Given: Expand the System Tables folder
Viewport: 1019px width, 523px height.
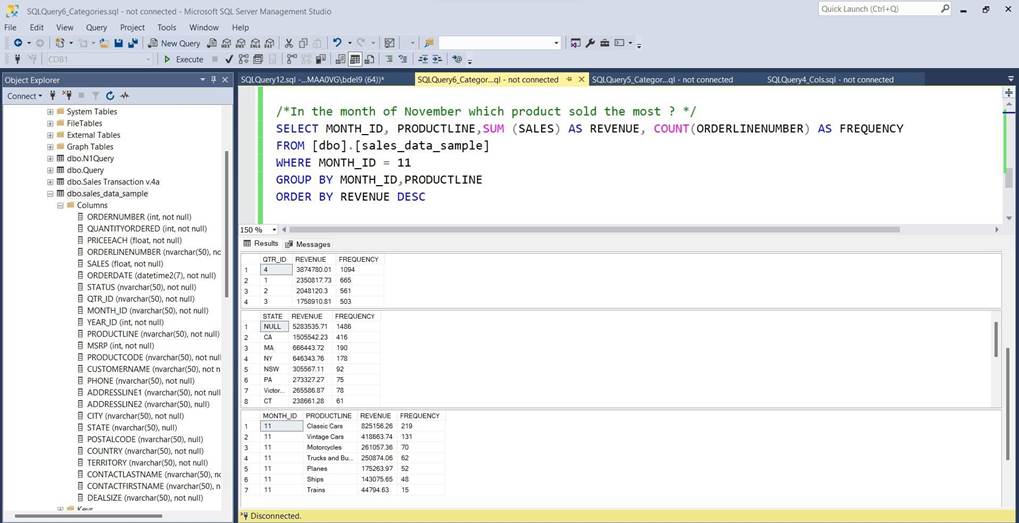Looking at the screenshot, I should tap(50, 112).
